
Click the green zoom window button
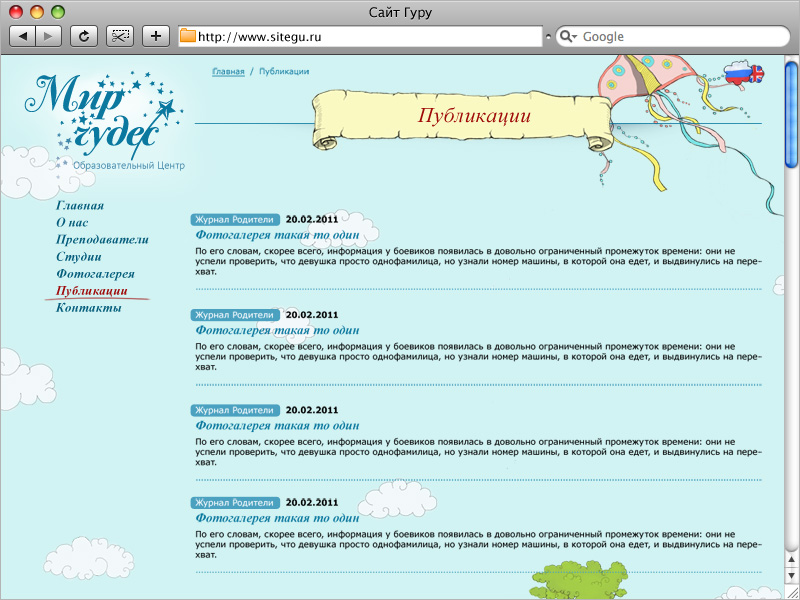pos(58,11)
